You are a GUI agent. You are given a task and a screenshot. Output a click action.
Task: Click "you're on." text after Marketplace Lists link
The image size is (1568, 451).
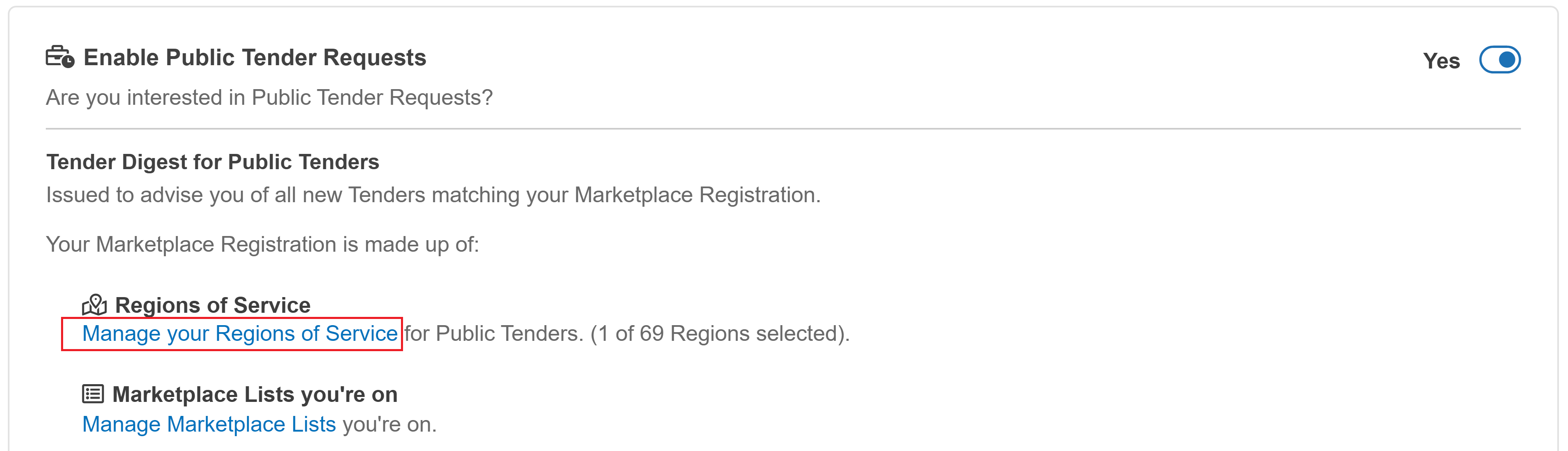(389, 424)
